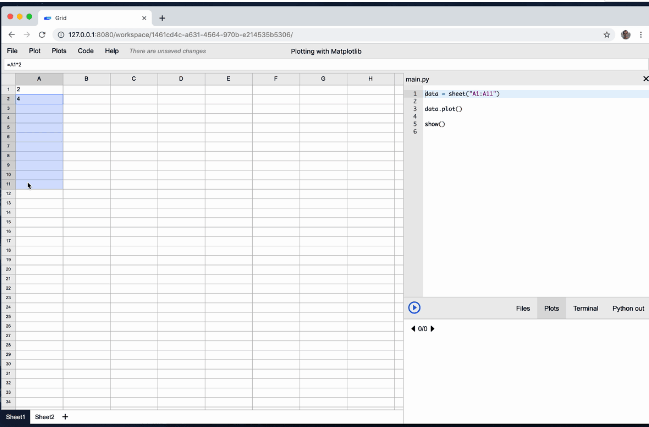The width and height of the screenshot is (649, 427).
Task: Switch to the Terminal tab
Action: pyautogui.click(x=585, y=308)
